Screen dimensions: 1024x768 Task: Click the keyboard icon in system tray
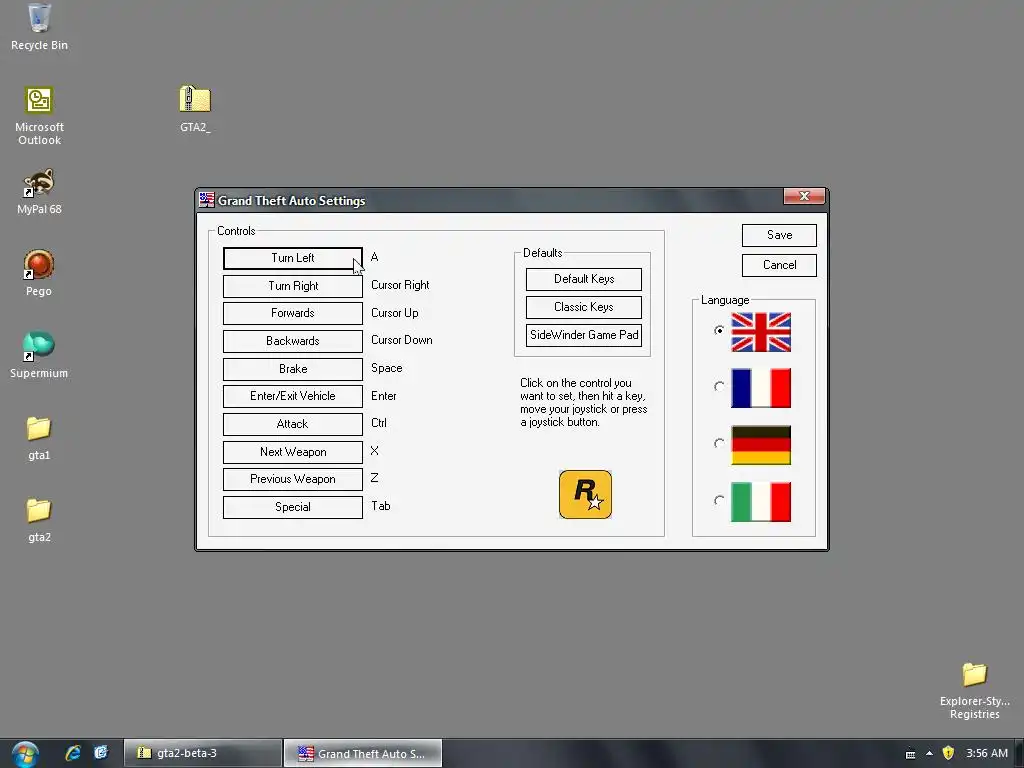[910, 754]
